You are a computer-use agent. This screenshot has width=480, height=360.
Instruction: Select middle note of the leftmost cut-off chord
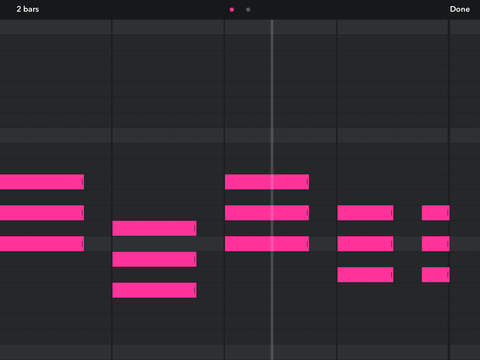click(42, 213)
